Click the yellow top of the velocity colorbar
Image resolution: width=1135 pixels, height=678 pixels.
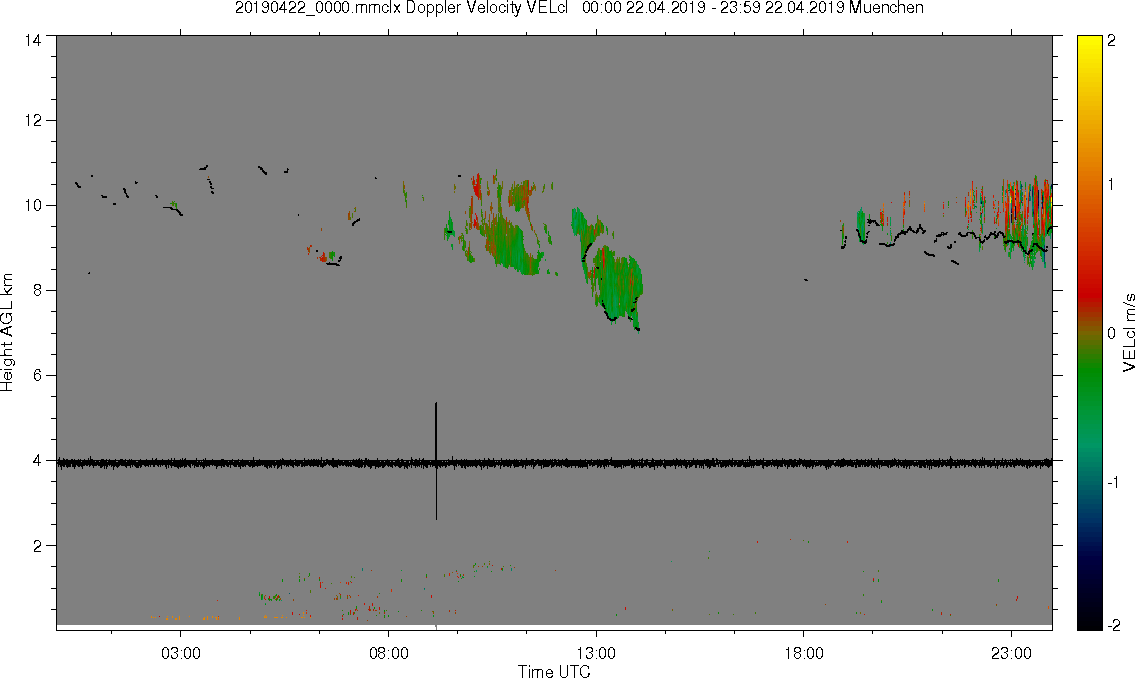tap(1089, 47)
